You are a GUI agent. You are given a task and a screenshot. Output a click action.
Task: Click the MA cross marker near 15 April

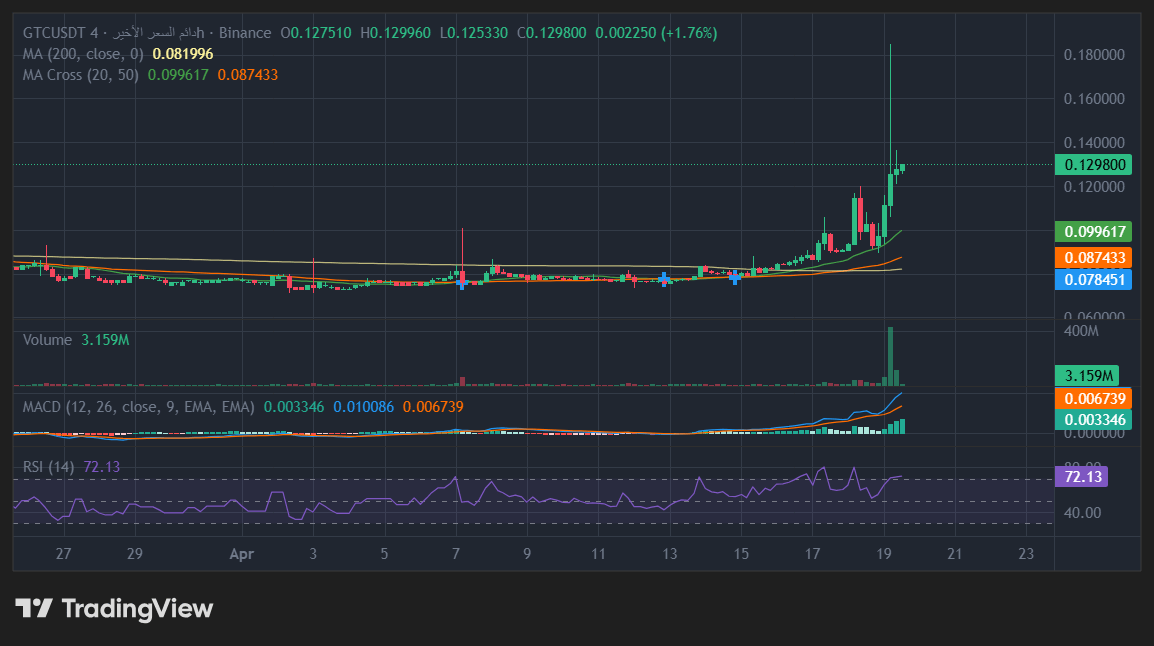(x=734, y=277)
